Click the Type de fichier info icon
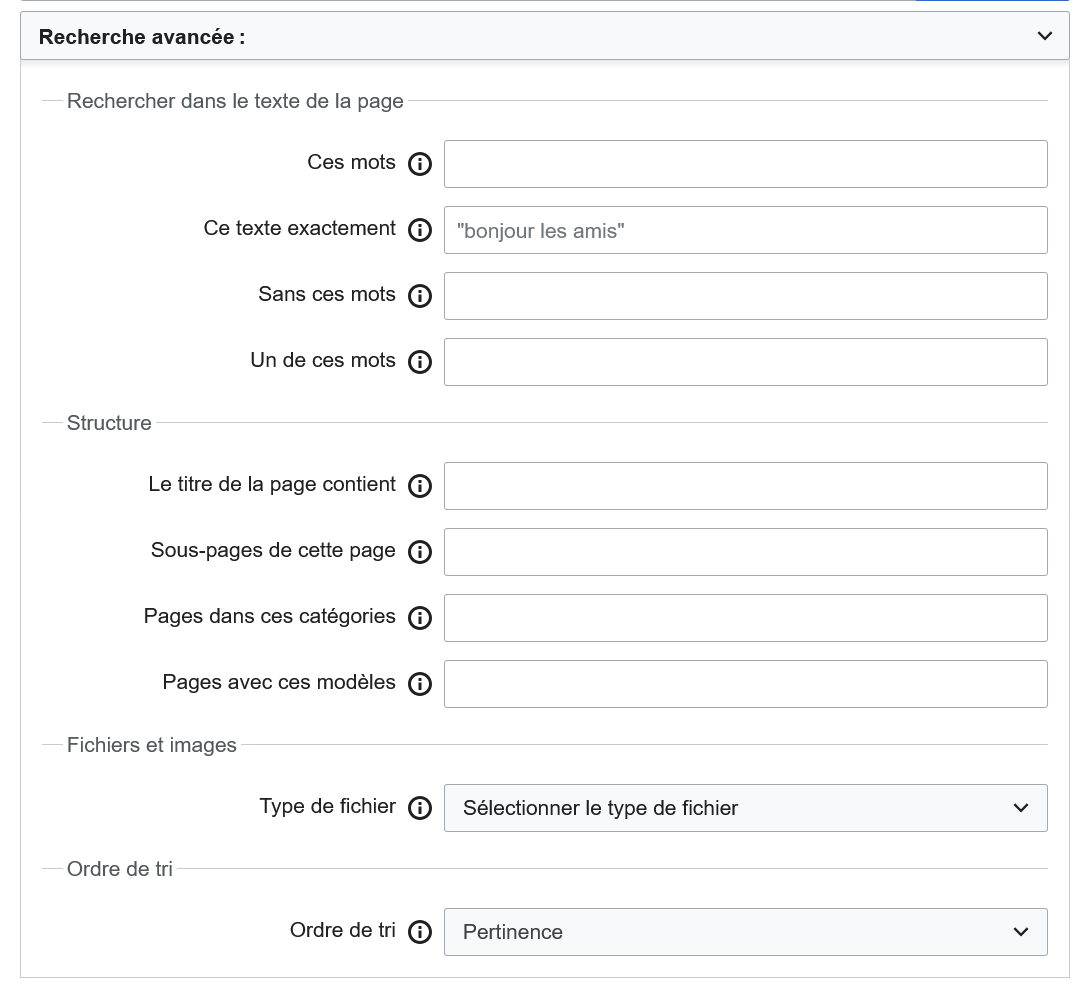 tap(419, 808)
